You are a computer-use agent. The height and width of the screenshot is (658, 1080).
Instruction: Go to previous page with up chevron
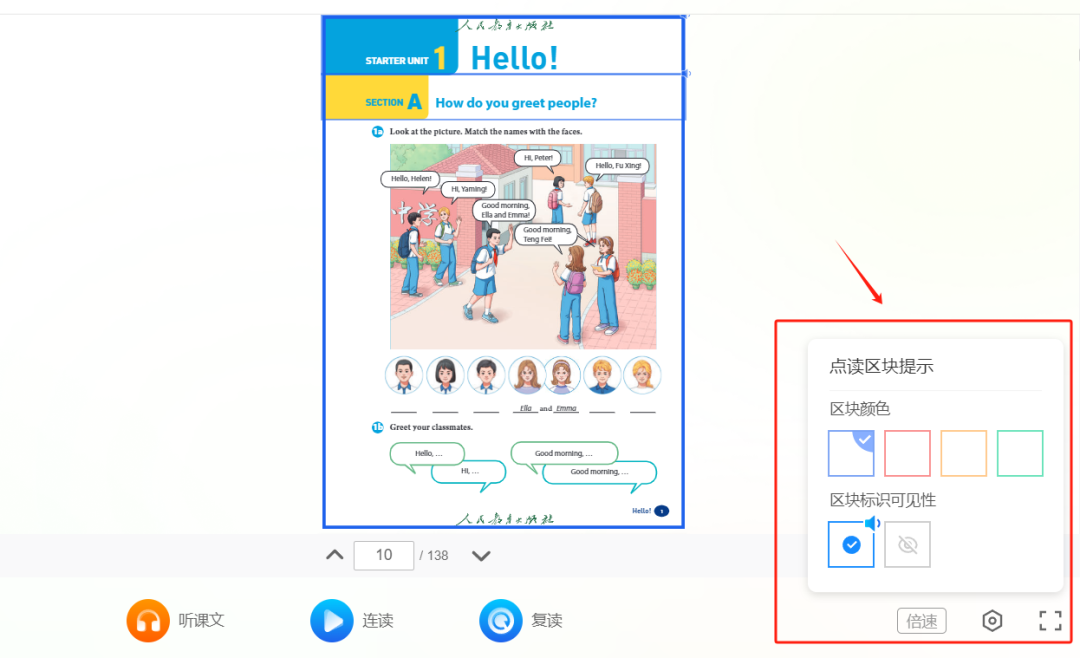coord(335,555)
